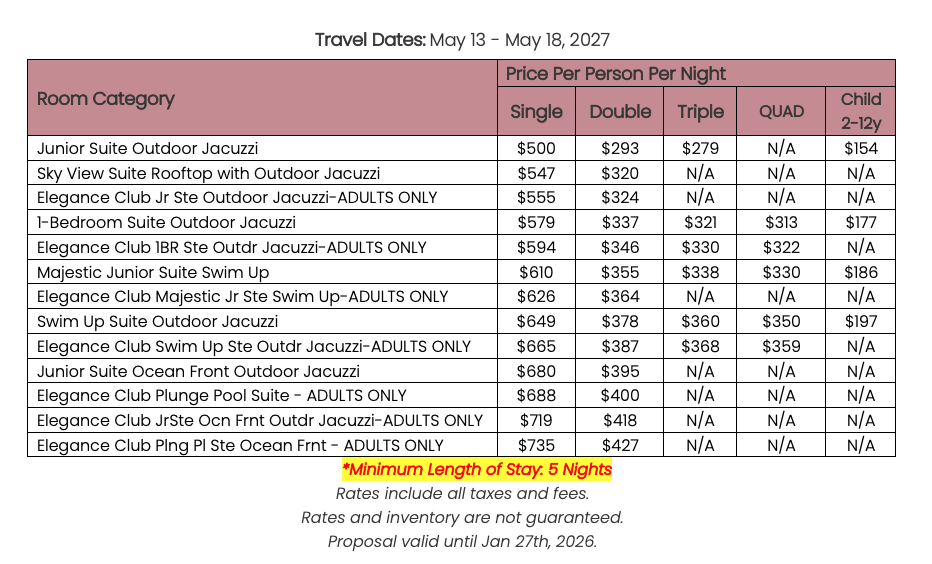
Task: Select the Double column header
Action: 620,112
